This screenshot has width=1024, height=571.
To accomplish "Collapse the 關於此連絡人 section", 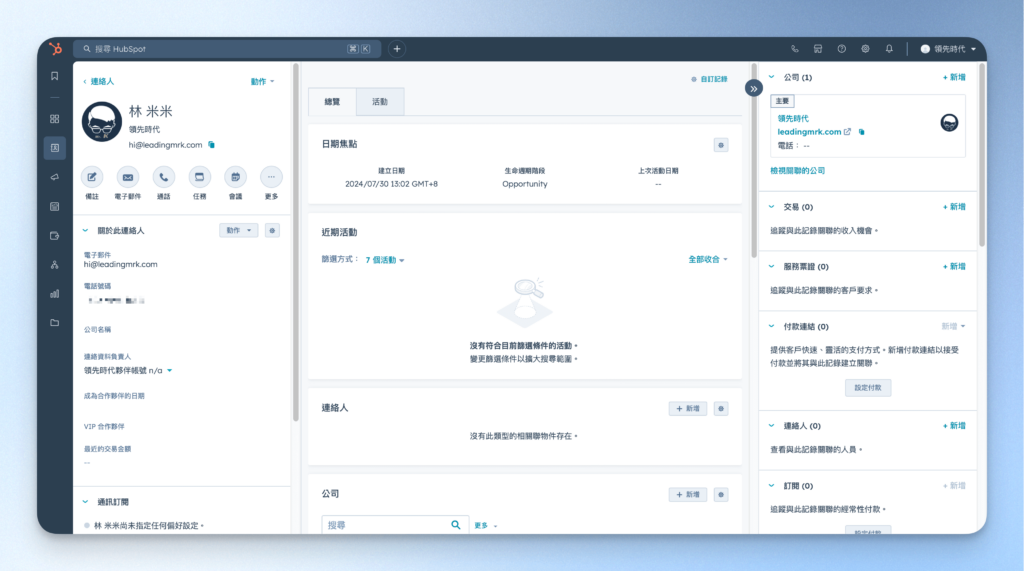I will click(86, 231).
